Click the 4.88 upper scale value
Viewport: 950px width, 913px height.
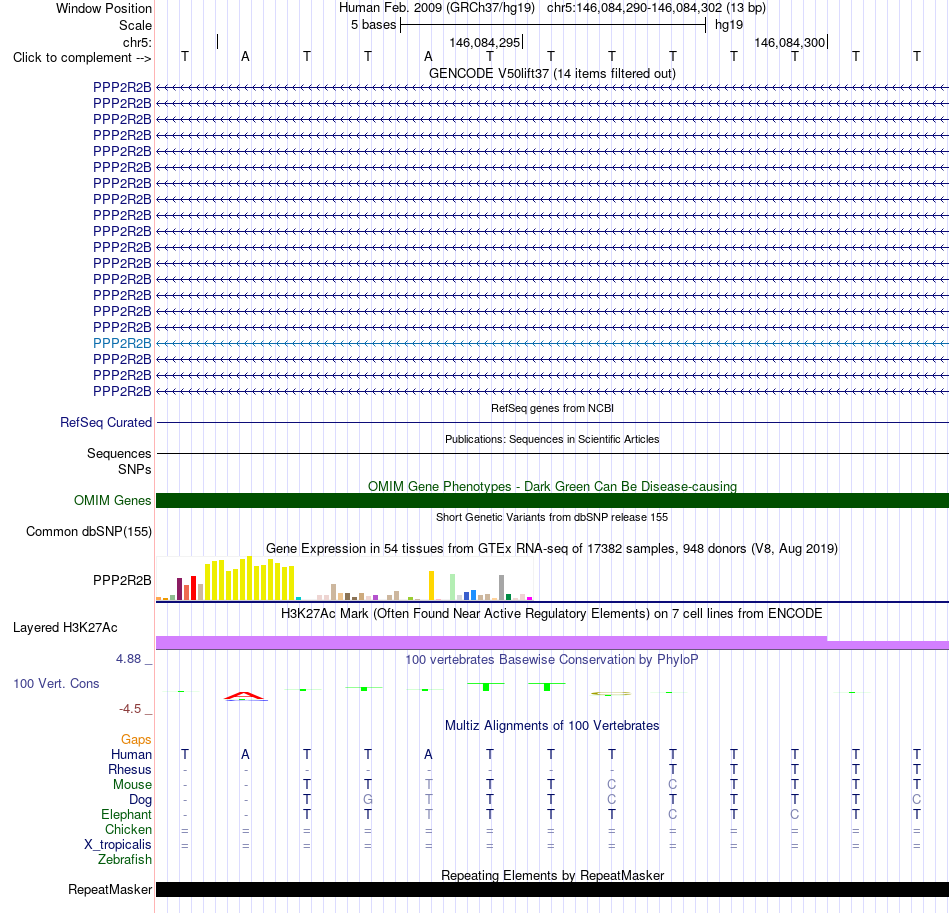pos(128,659)
